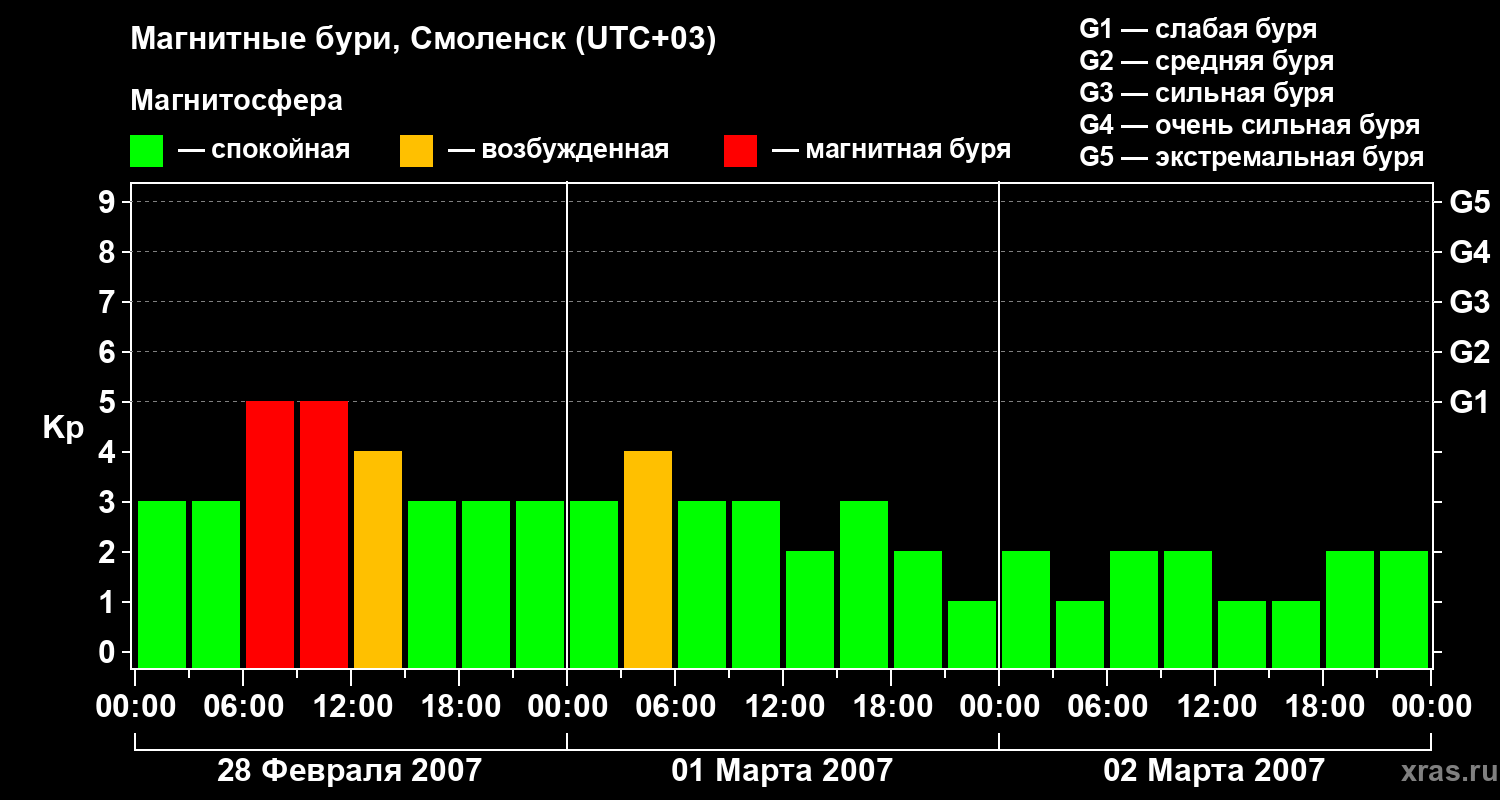Click the 'G3 — сильная буря' legend line
1500x800 pixels.
coord(1206,93)
